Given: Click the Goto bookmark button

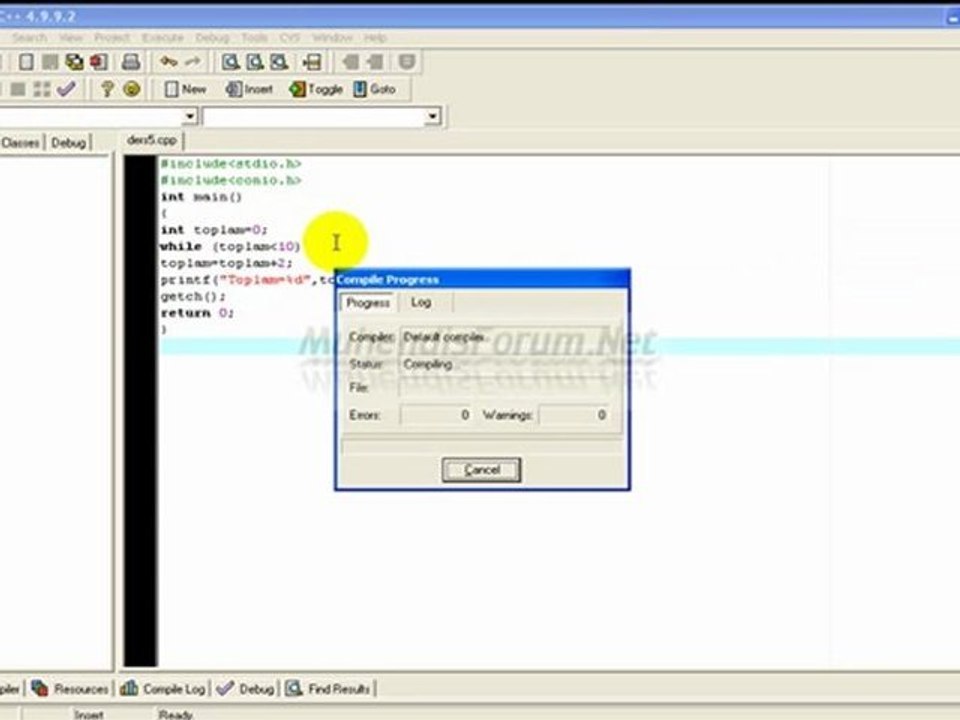Looking at the screenshot, I should (x=375, y=89).
